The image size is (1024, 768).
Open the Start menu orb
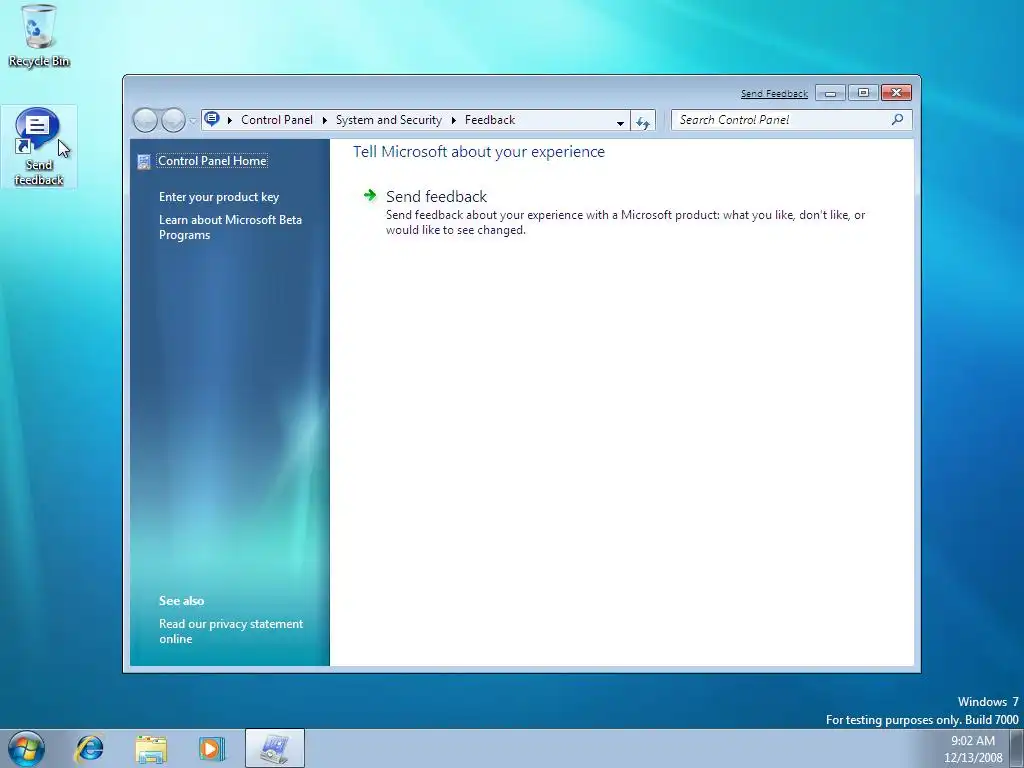pos(26,748)
